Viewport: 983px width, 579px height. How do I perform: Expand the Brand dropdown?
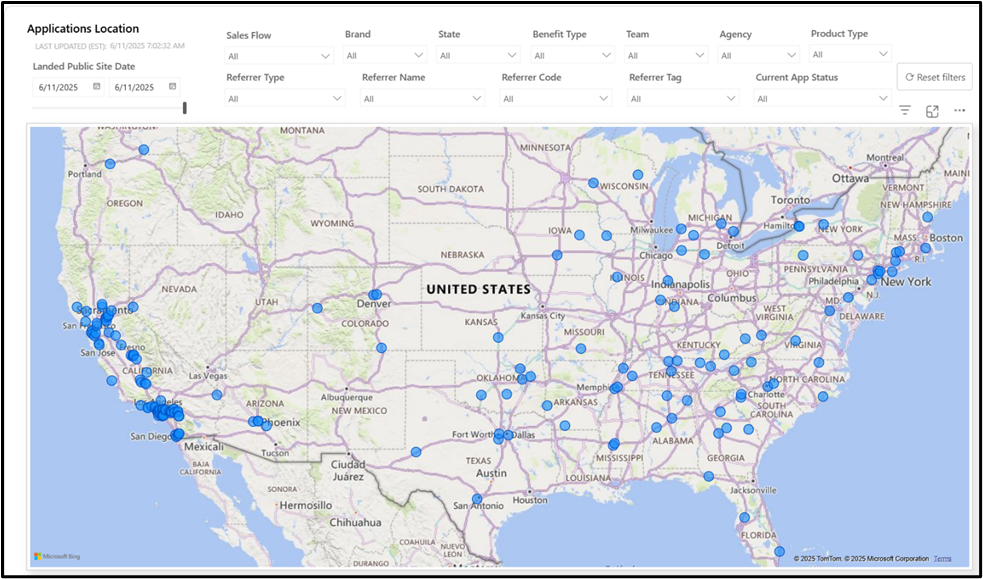coord(385,56)
